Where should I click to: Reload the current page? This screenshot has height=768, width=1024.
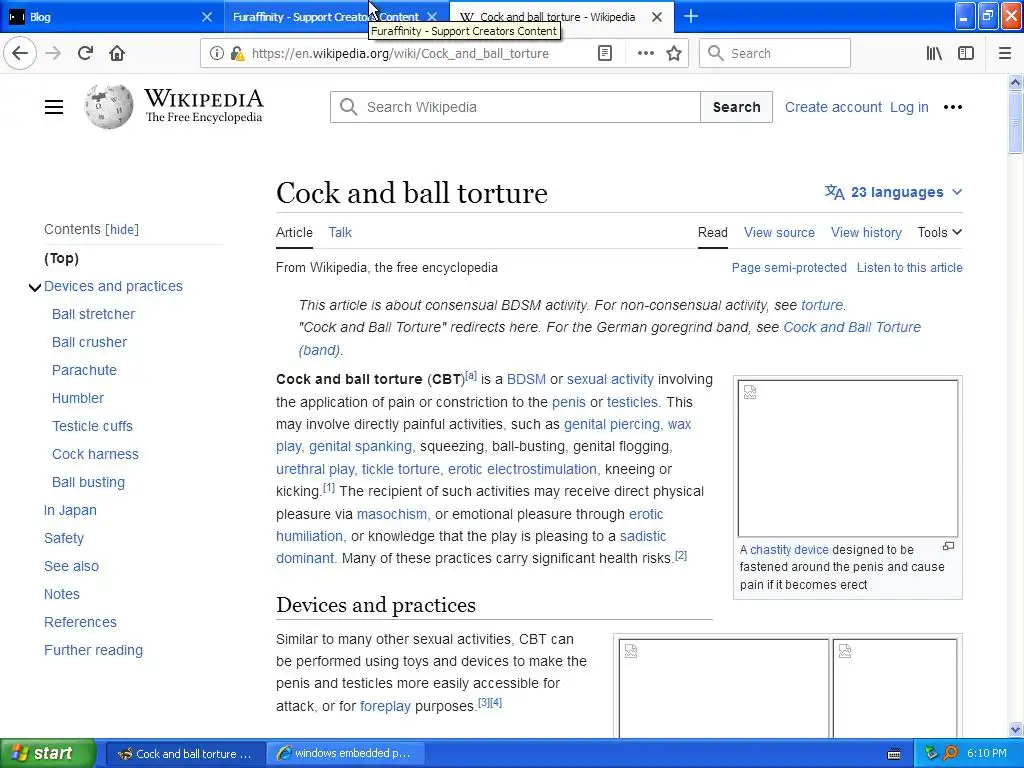coord(86,53)
